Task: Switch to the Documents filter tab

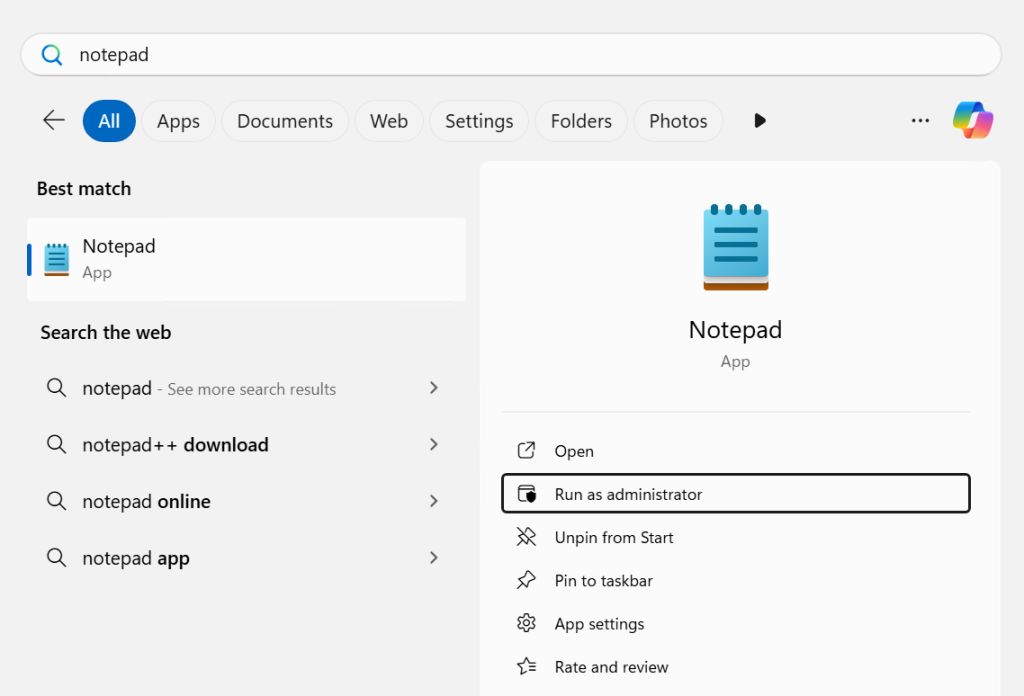Action: coord(284,120)
